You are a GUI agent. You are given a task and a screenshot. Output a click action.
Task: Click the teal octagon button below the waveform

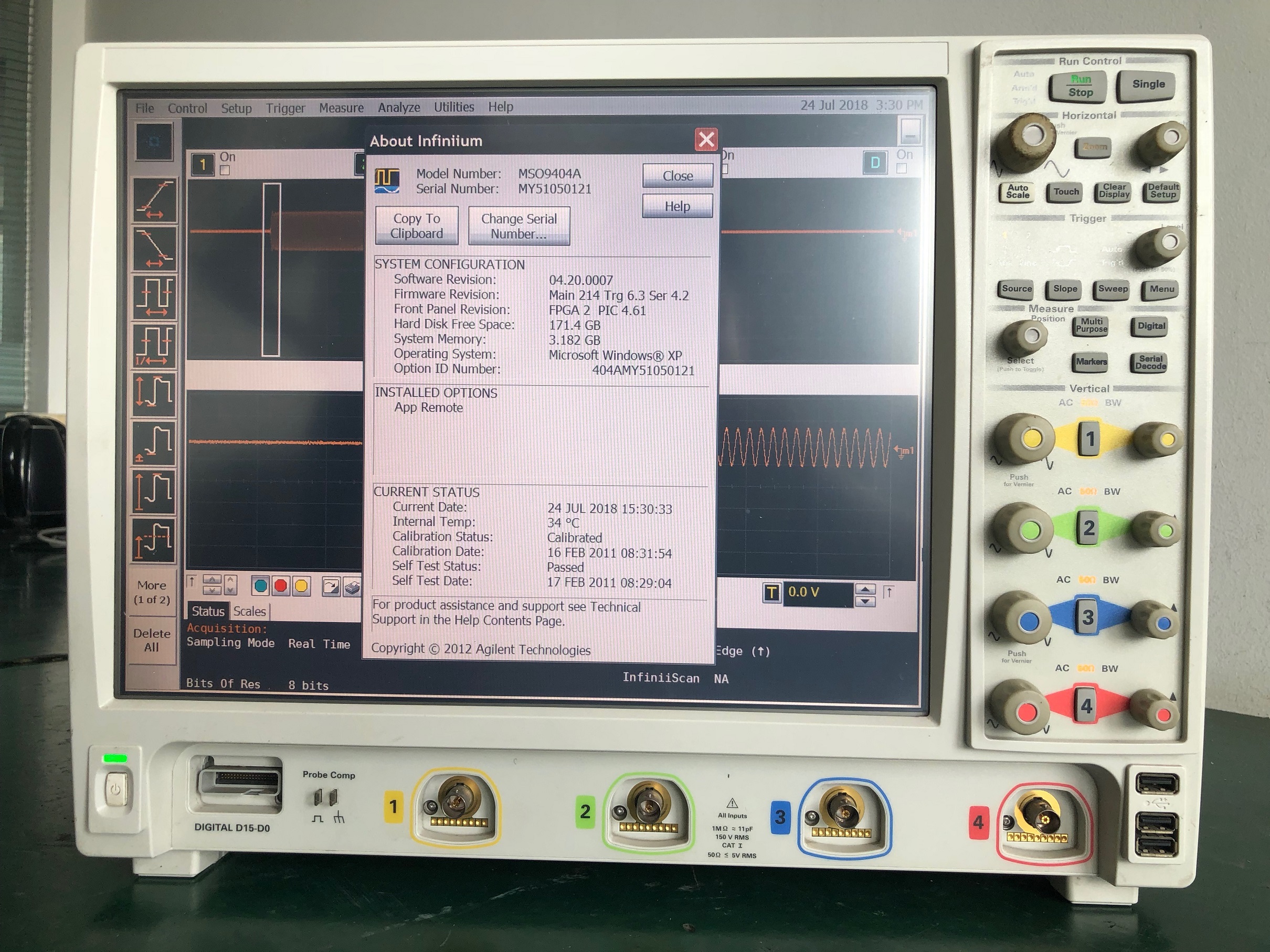[260, 586]
